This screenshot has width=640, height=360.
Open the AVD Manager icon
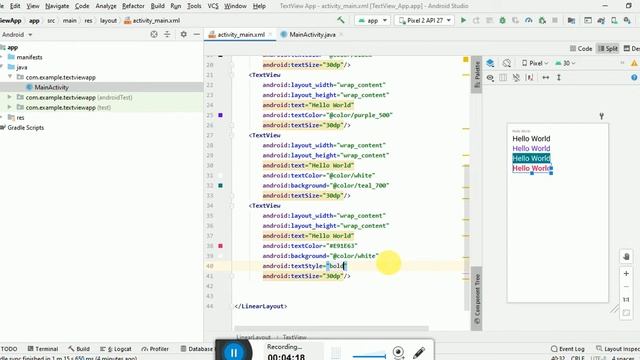click(614, 20)
